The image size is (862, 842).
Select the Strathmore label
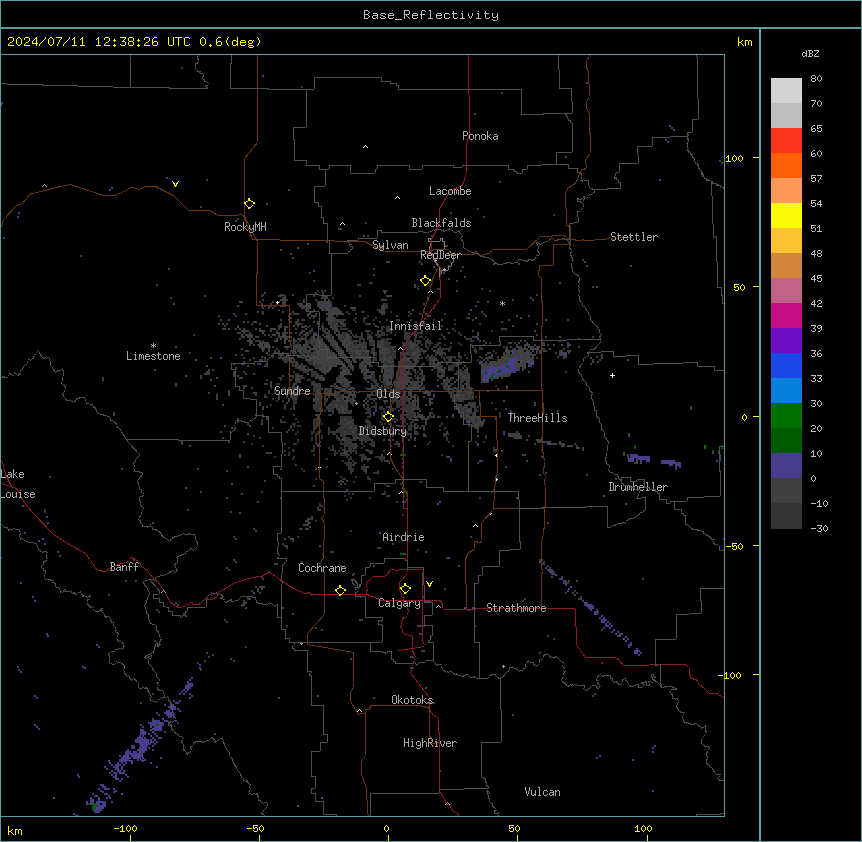pyautogui.click(x=516, y=608)
